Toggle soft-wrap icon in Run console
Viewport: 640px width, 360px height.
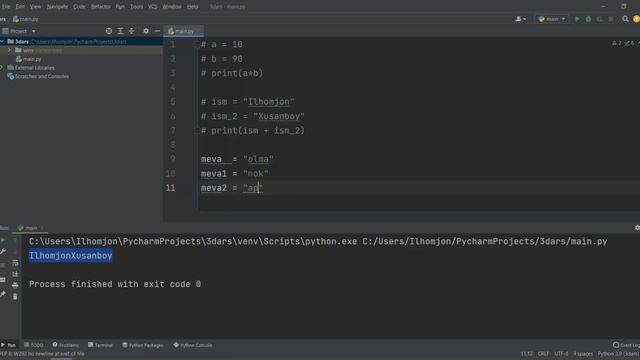(15, 263)
